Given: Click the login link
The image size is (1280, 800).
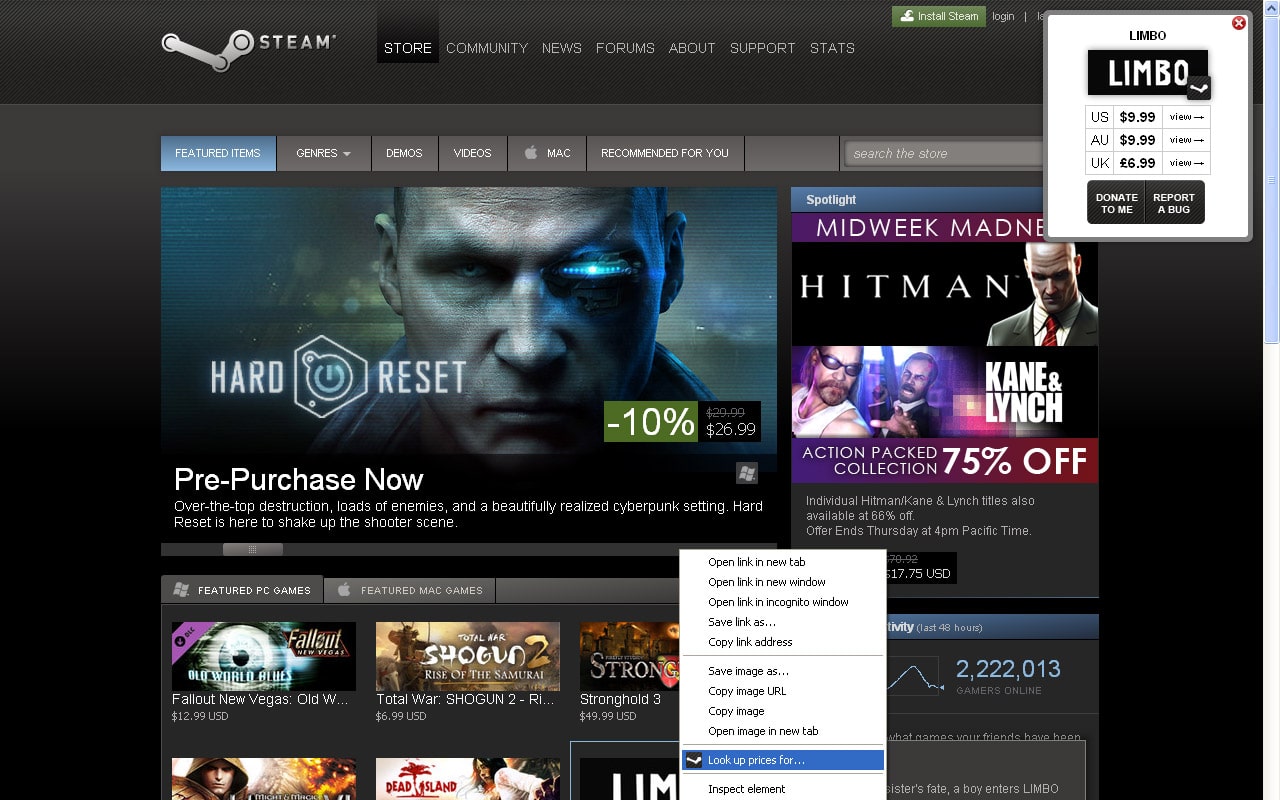Looking at the screenshot, I should [1003, 16].
